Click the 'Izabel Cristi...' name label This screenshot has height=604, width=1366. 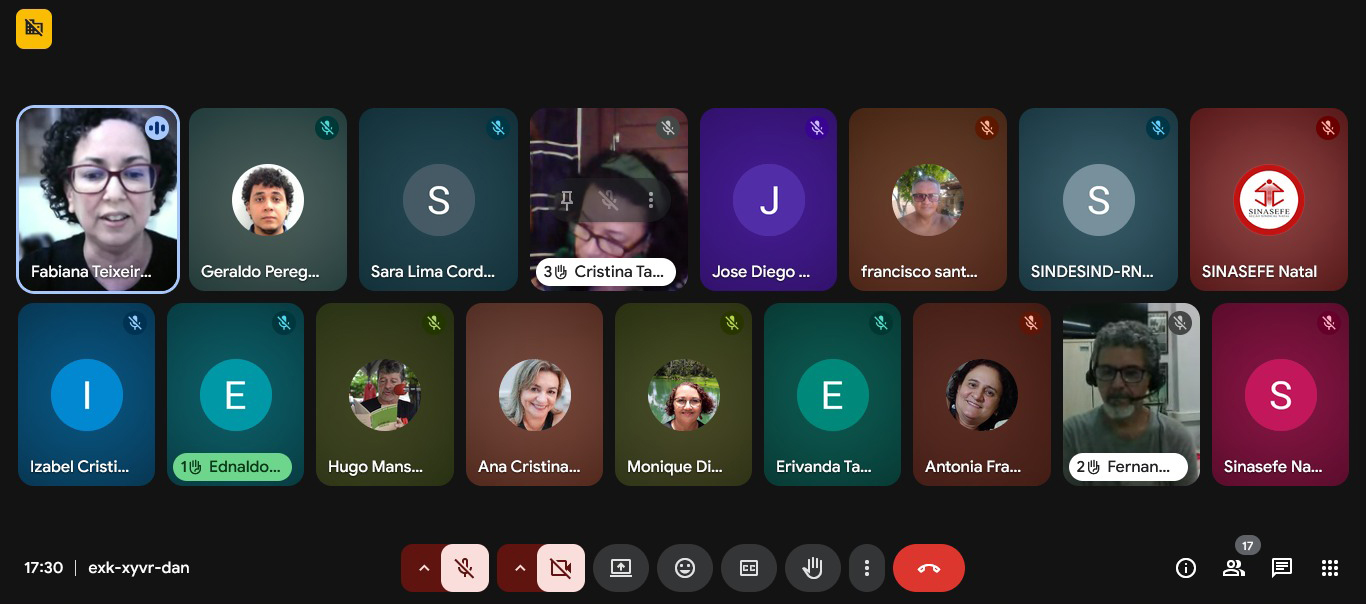click(80, 467)
